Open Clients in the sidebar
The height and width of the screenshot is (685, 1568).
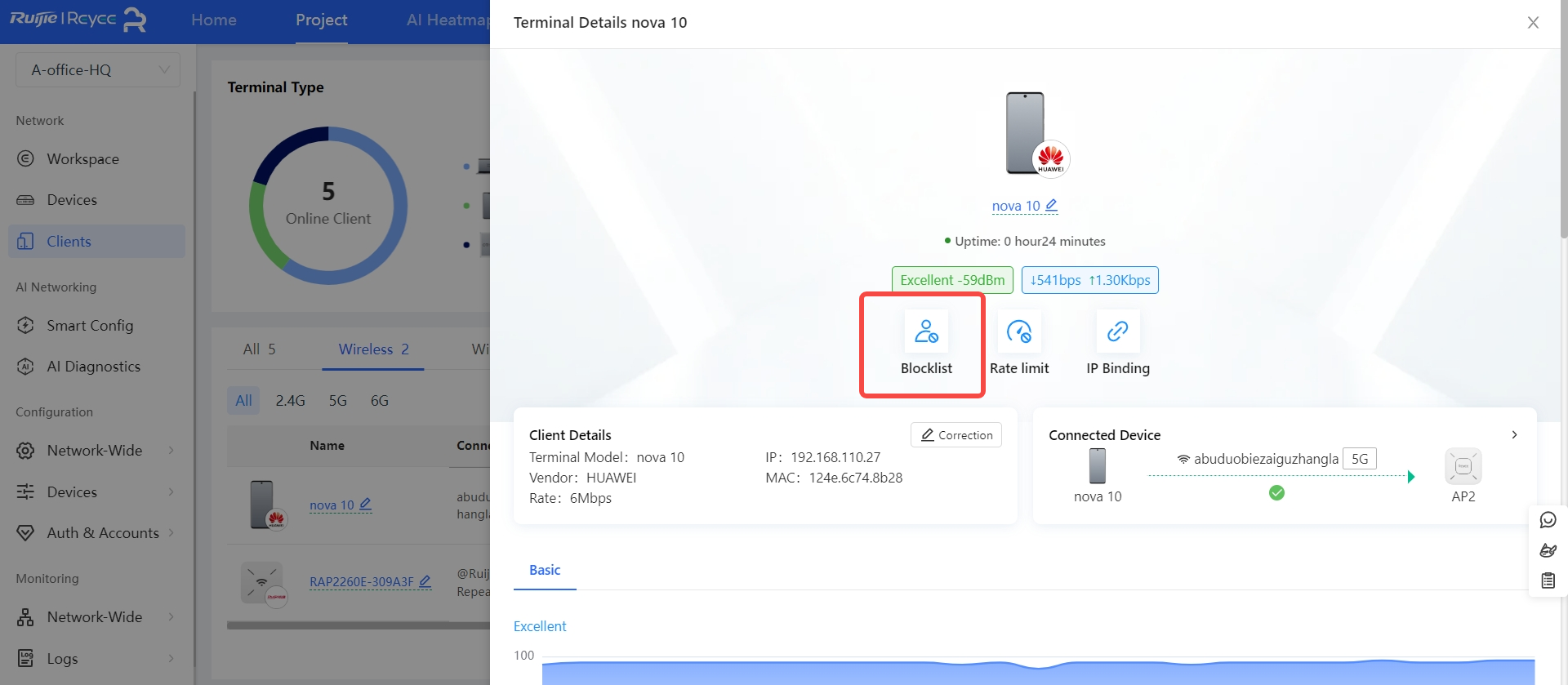point(96,242)
